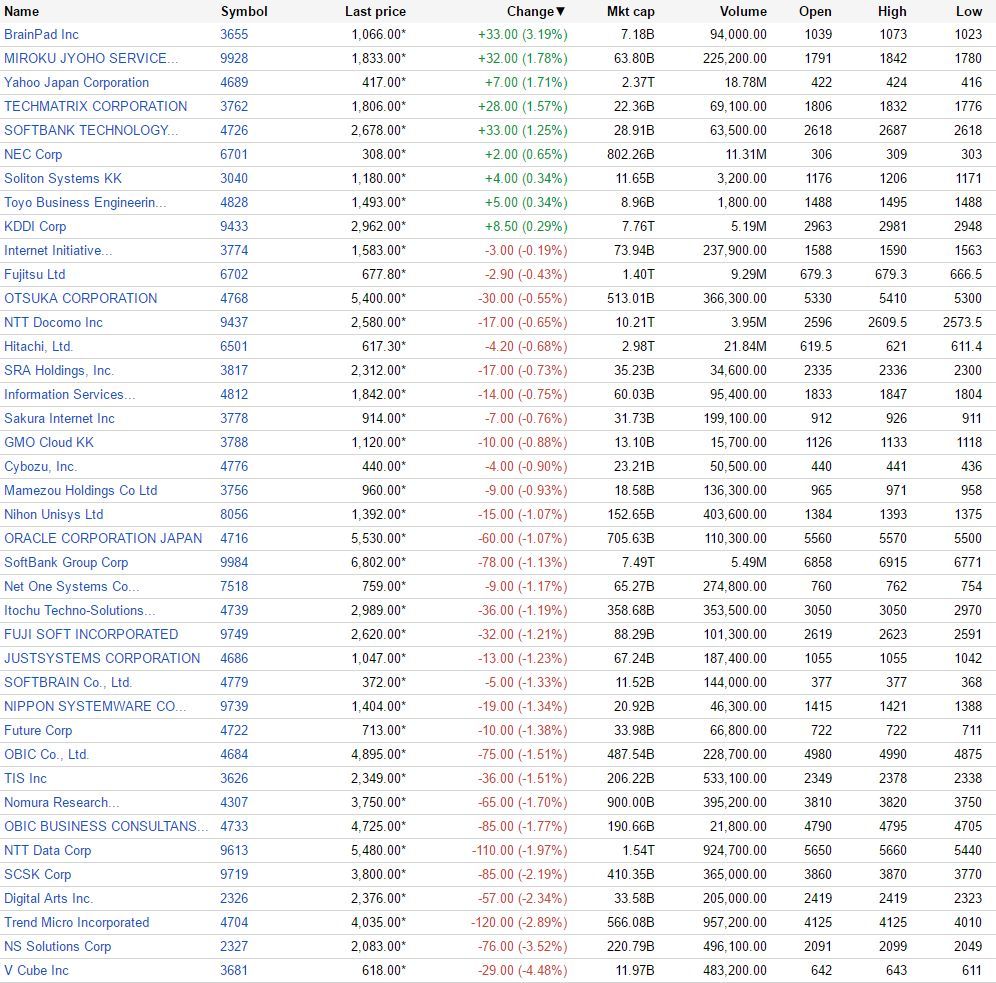Open Itochu Techno-Solutions link

point(79,611)
